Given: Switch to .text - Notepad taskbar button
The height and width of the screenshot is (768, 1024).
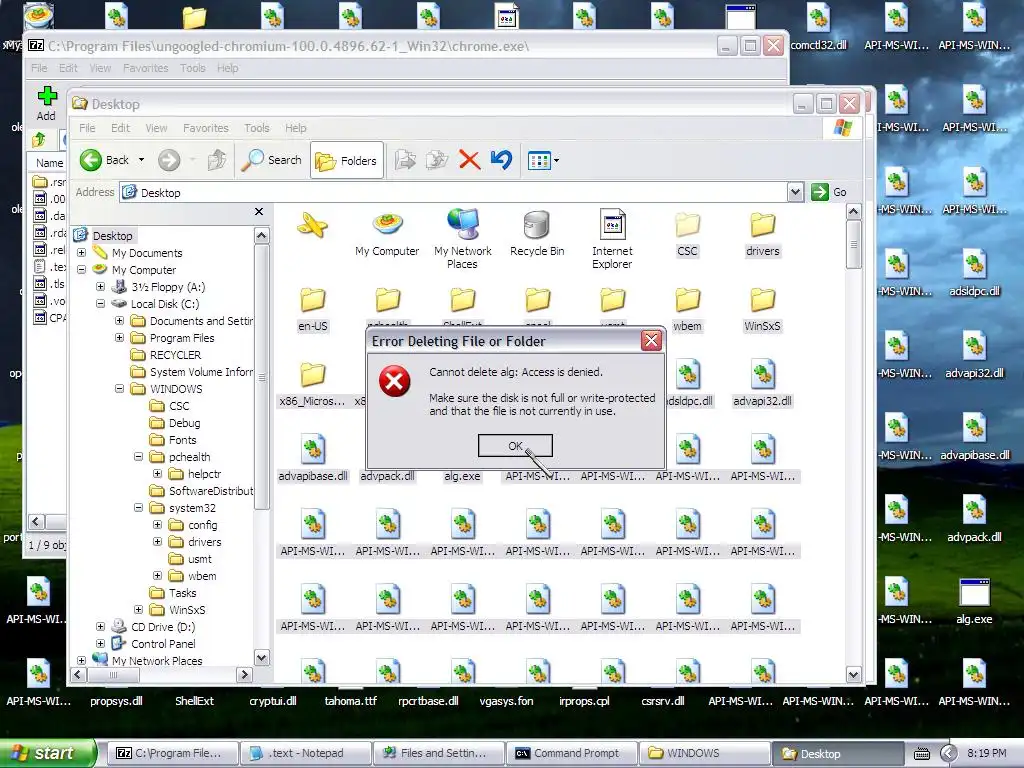Looking at the screenshot, I should (306, 753).
